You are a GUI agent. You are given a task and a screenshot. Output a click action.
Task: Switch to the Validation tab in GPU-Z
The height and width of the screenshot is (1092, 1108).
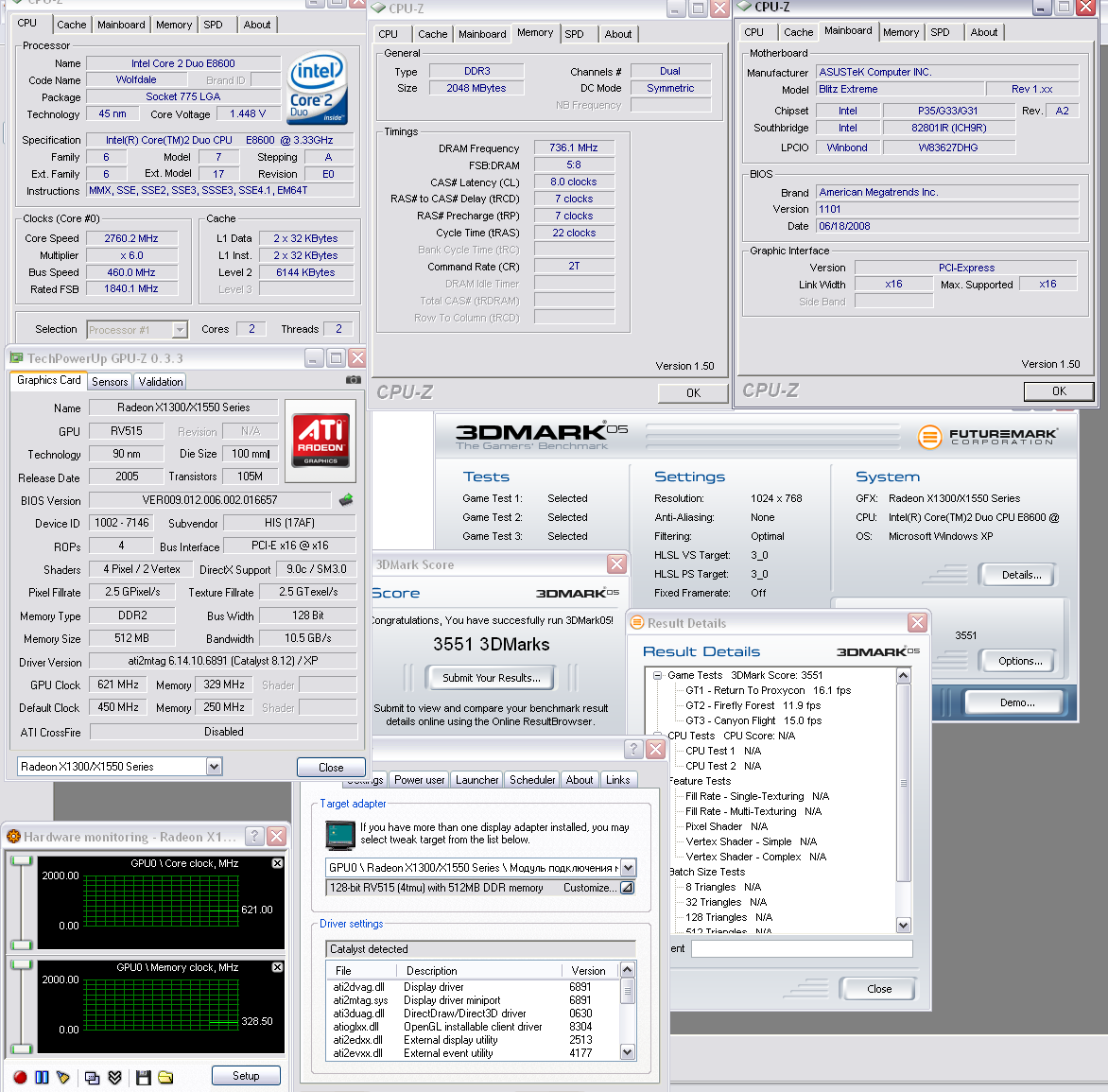pos(161,382)
